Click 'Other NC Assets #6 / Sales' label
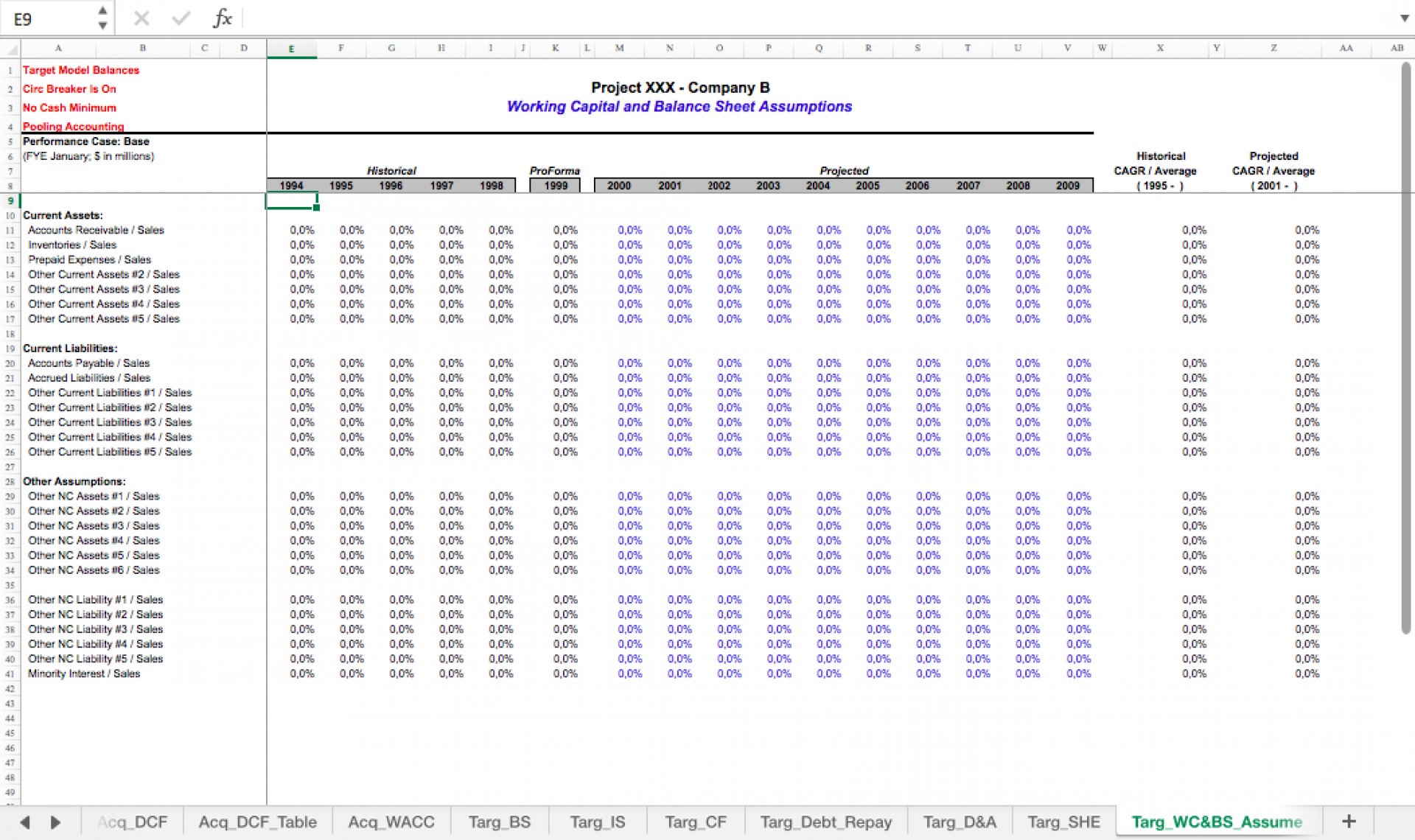 click(x=94, y=570)
